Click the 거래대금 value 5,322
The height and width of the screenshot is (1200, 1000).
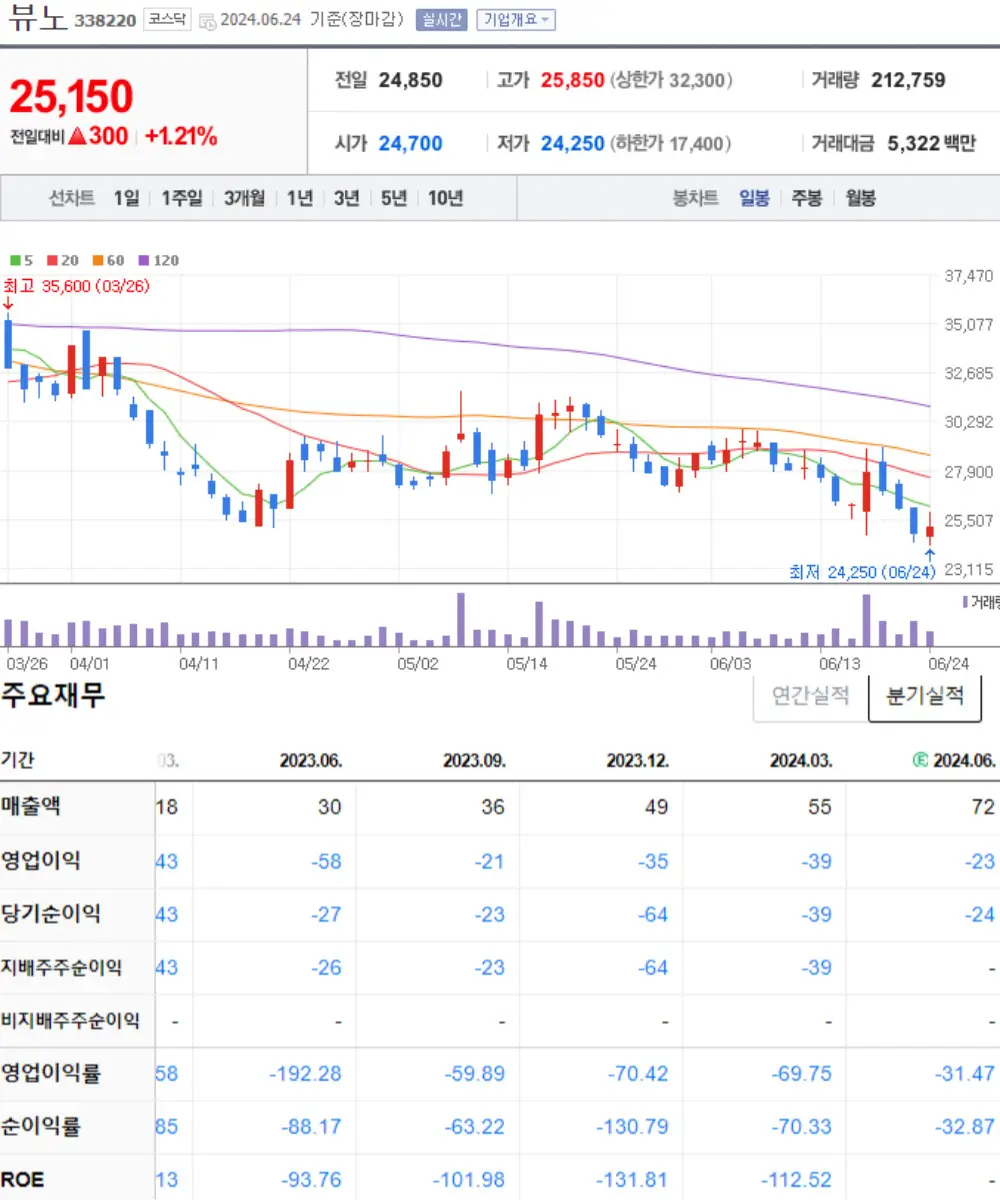[x=913, y=144]
